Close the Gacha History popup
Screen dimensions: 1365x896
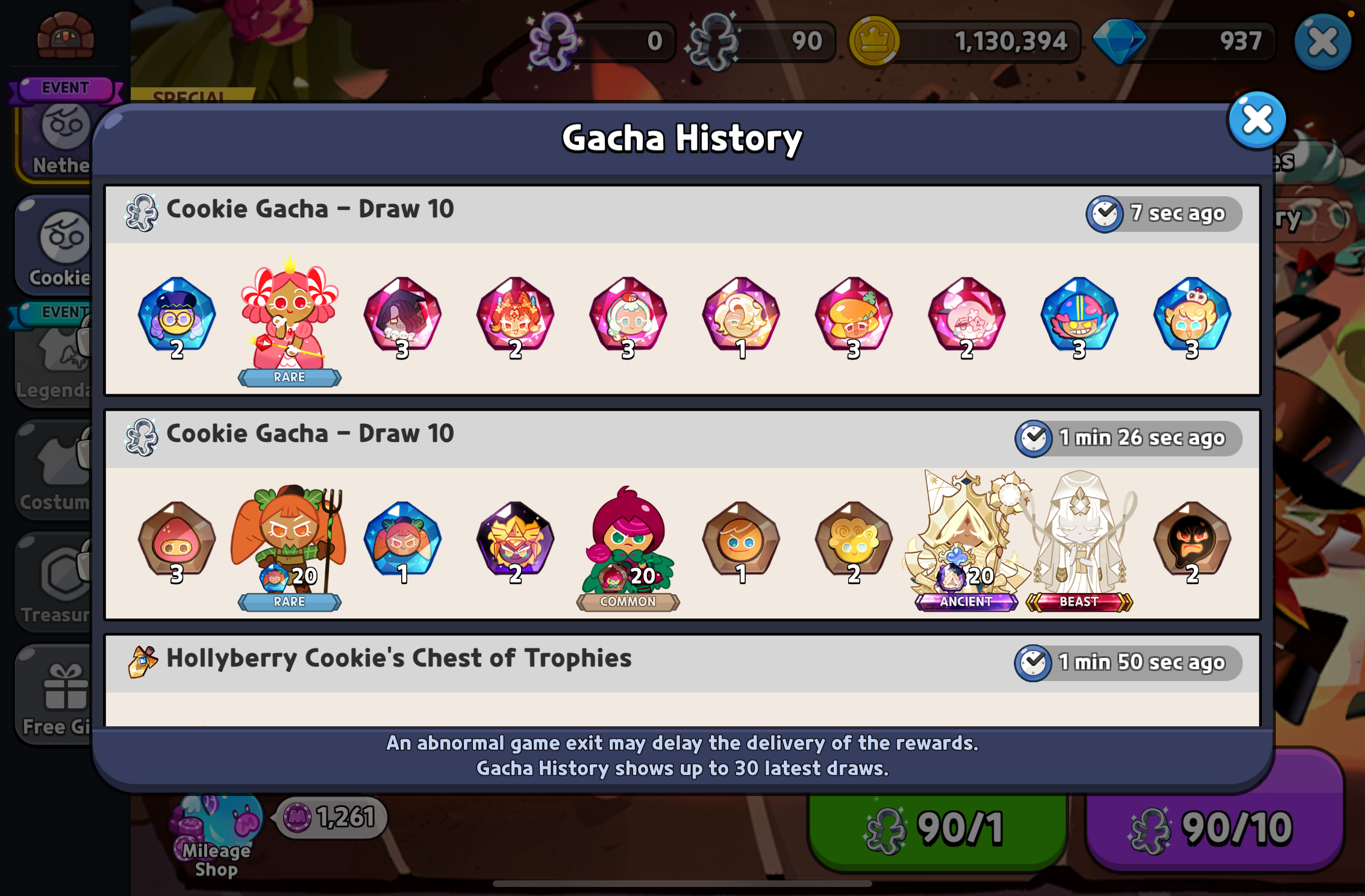(1257, 120)
